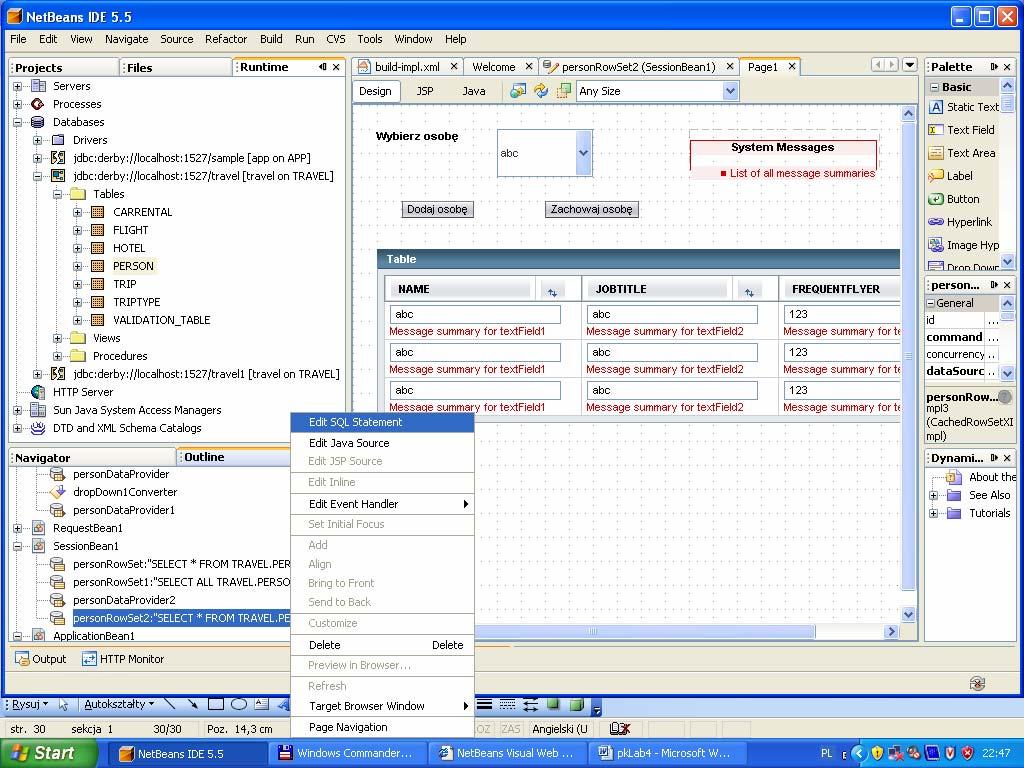Screen dimensions: 1024x768
Task: Click the Databases icon in Runtime tree
Action: [38, 122]
